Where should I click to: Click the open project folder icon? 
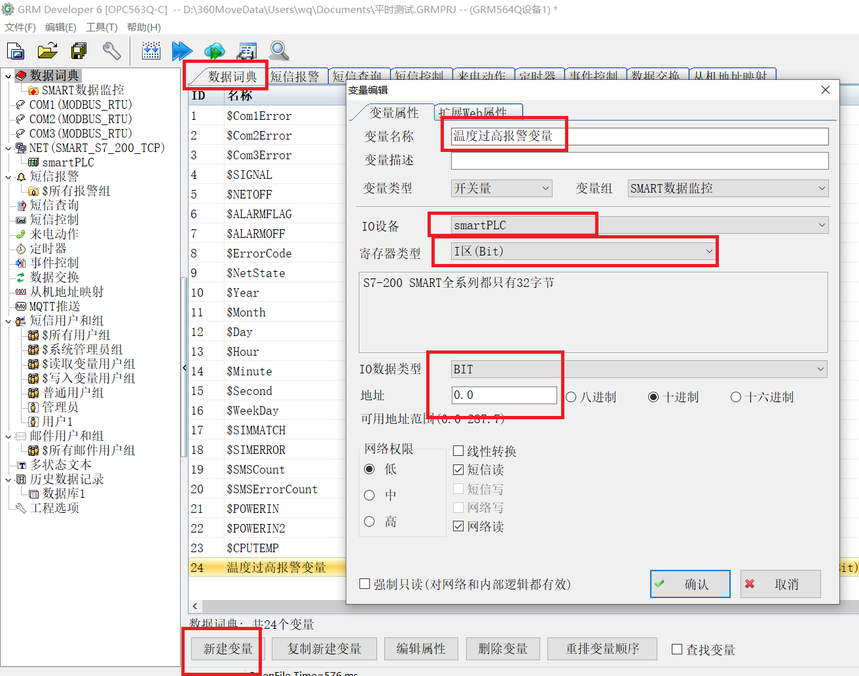(47, 51)
